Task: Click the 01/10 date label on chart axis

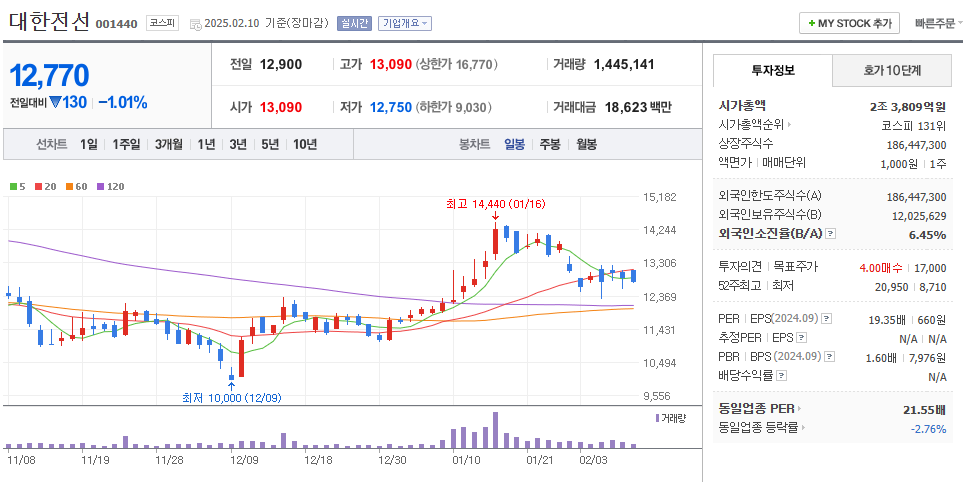Action: (466, 460)
